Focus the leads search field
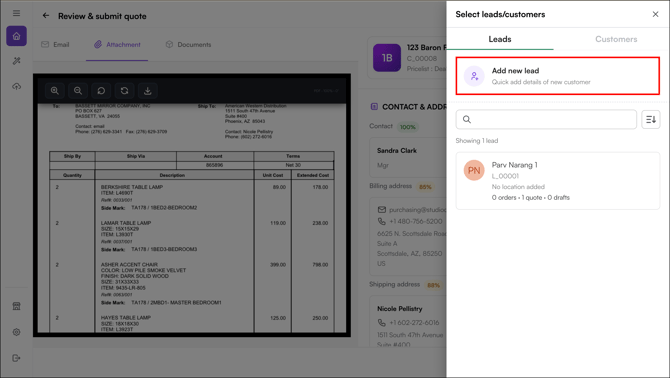Image resolution: width=670 pixels, height=378 pixels. coord(546,120)
